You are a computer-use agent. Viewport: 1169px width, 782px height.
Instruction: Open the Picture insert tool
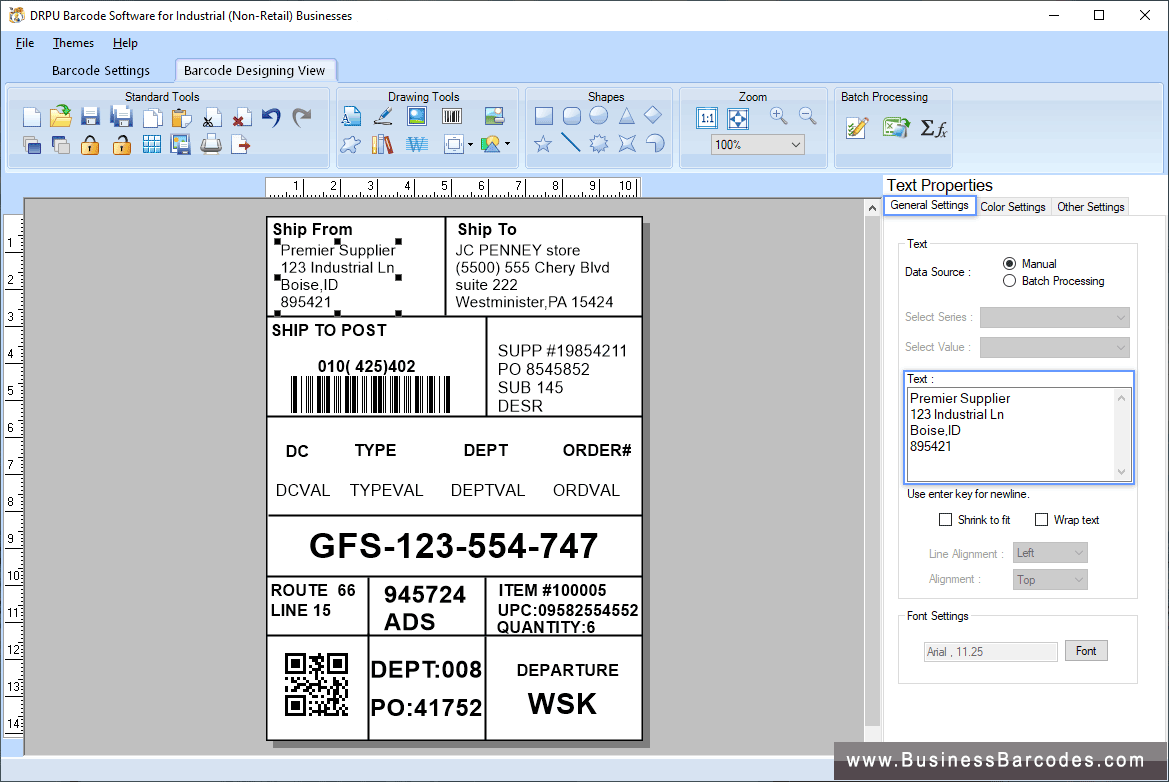pos(415,115)
